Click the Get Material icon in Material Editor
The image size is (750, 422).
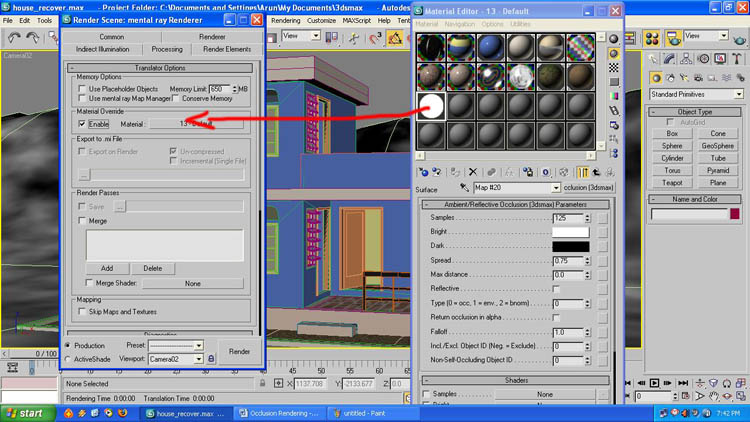pos(423,172)
